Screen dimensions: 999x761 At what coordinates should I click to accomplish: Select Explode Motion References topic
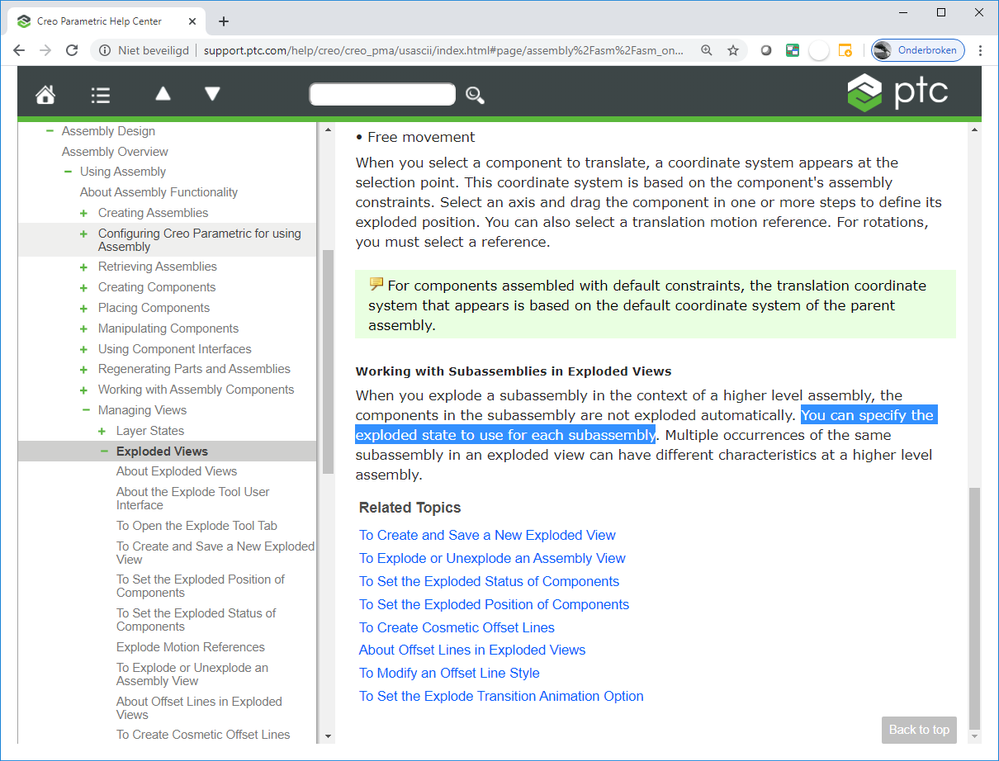click(x=190, y=647)
